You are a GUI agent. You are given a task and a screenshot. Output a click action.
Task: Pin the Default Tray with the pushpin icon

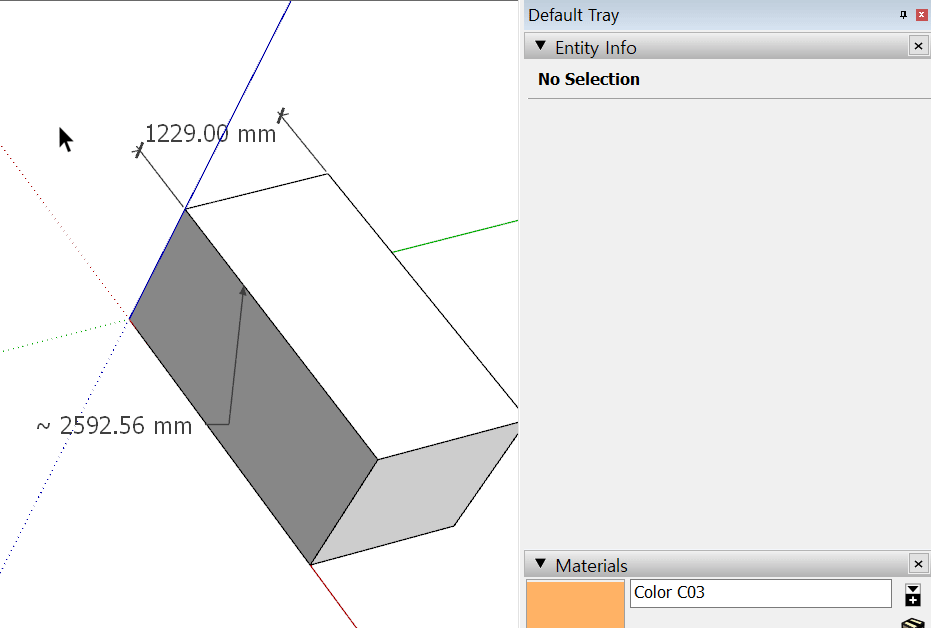[x=903, y=15]
